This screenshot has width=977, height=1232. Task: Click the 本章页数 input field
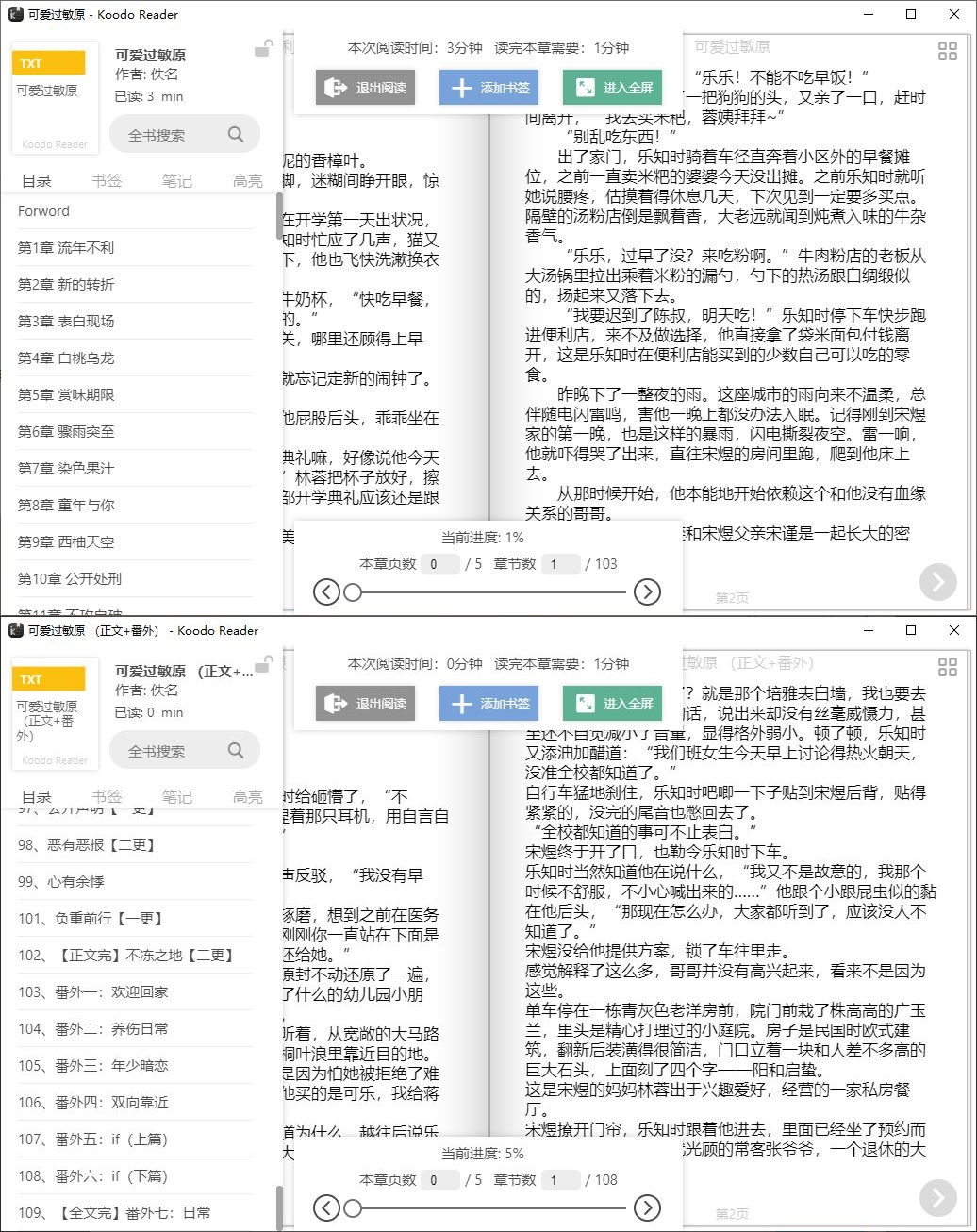439,563
